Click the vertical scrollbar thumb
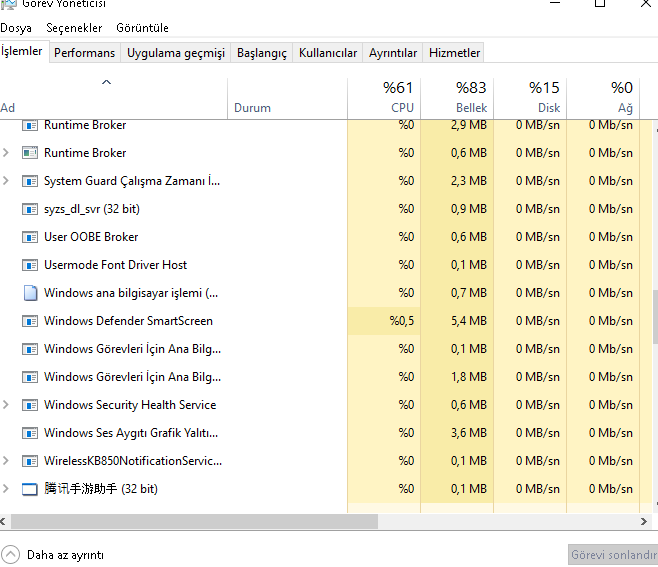 click(x=655, y=317)
